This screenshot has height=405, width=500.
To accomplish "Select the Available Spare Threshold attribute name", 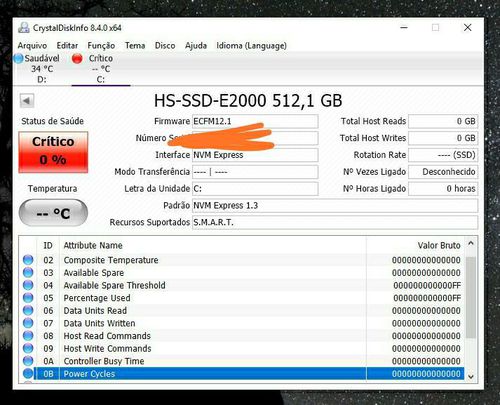I will point(114,285).
